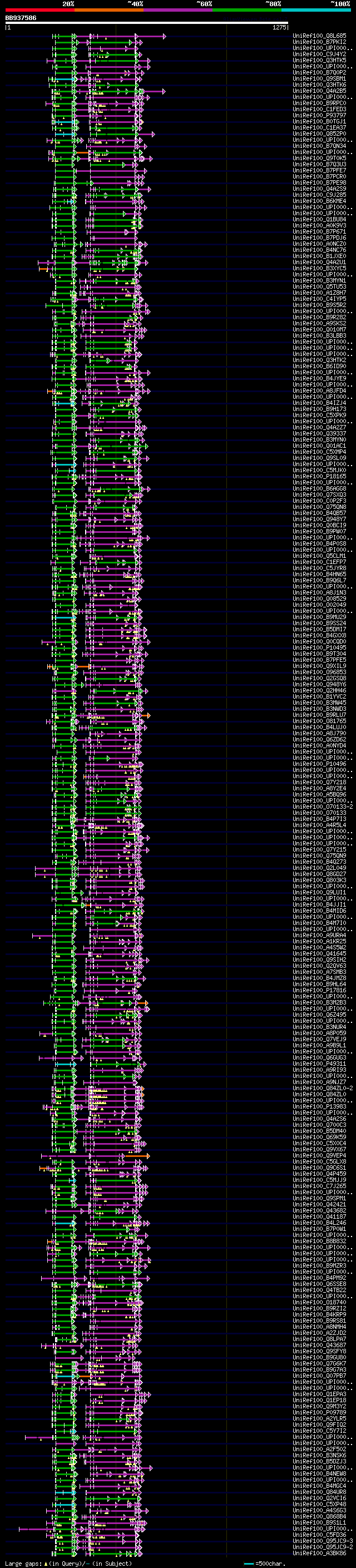This screenshot has width=356, height=1568.
Task: Select hit UniRef100_Q84UR8
Action: coord(319,1491)
